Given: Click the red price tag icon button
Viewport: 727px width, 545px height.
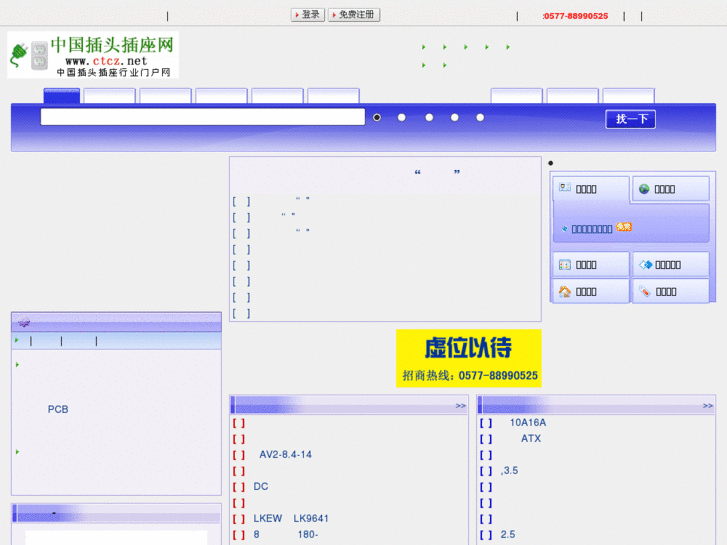Looking at the screenshot, I should pos(644,291).
